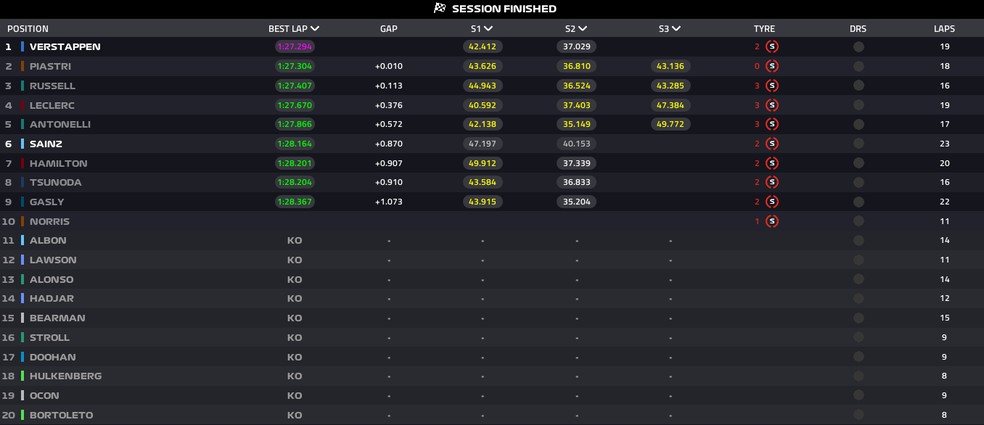Click the Laps column header

[x=944, y=29]
